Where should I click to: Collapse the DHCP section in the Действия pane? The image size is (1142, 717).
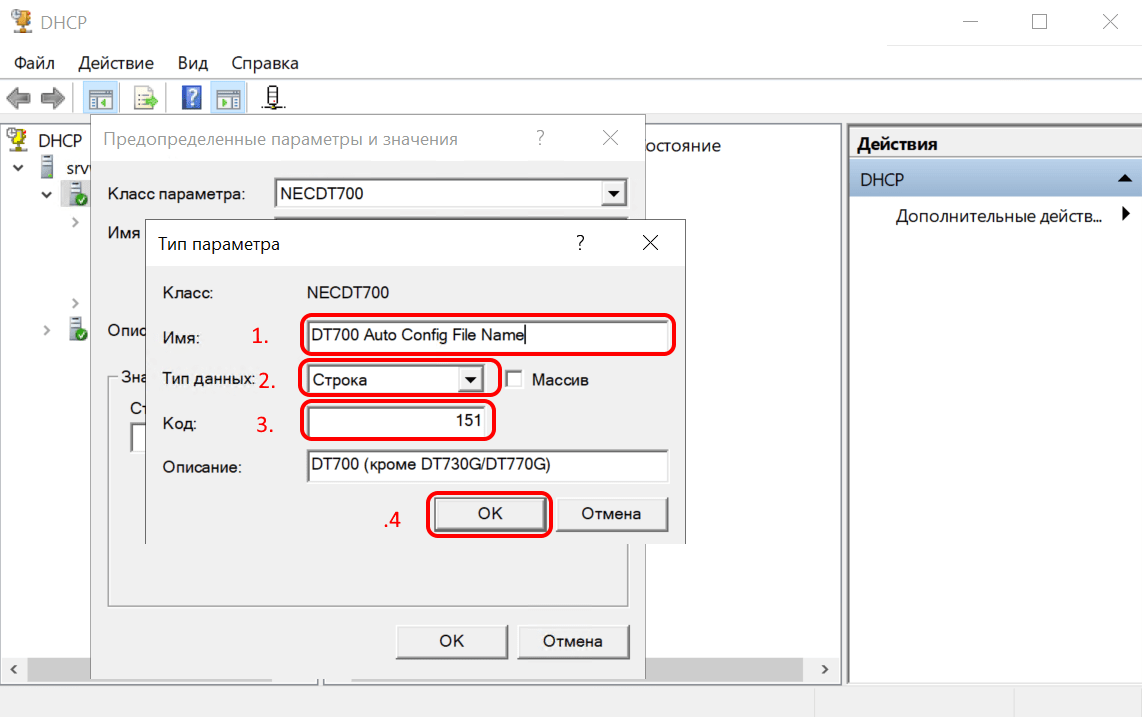coord(1124,179)
